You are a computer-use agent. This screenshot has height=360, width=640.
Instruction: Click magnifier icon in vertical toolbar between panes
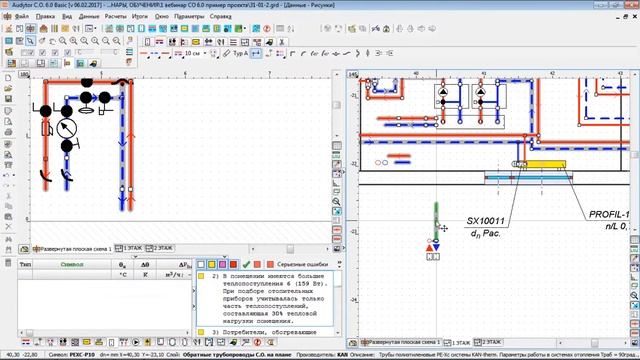[x=336, y=202]
